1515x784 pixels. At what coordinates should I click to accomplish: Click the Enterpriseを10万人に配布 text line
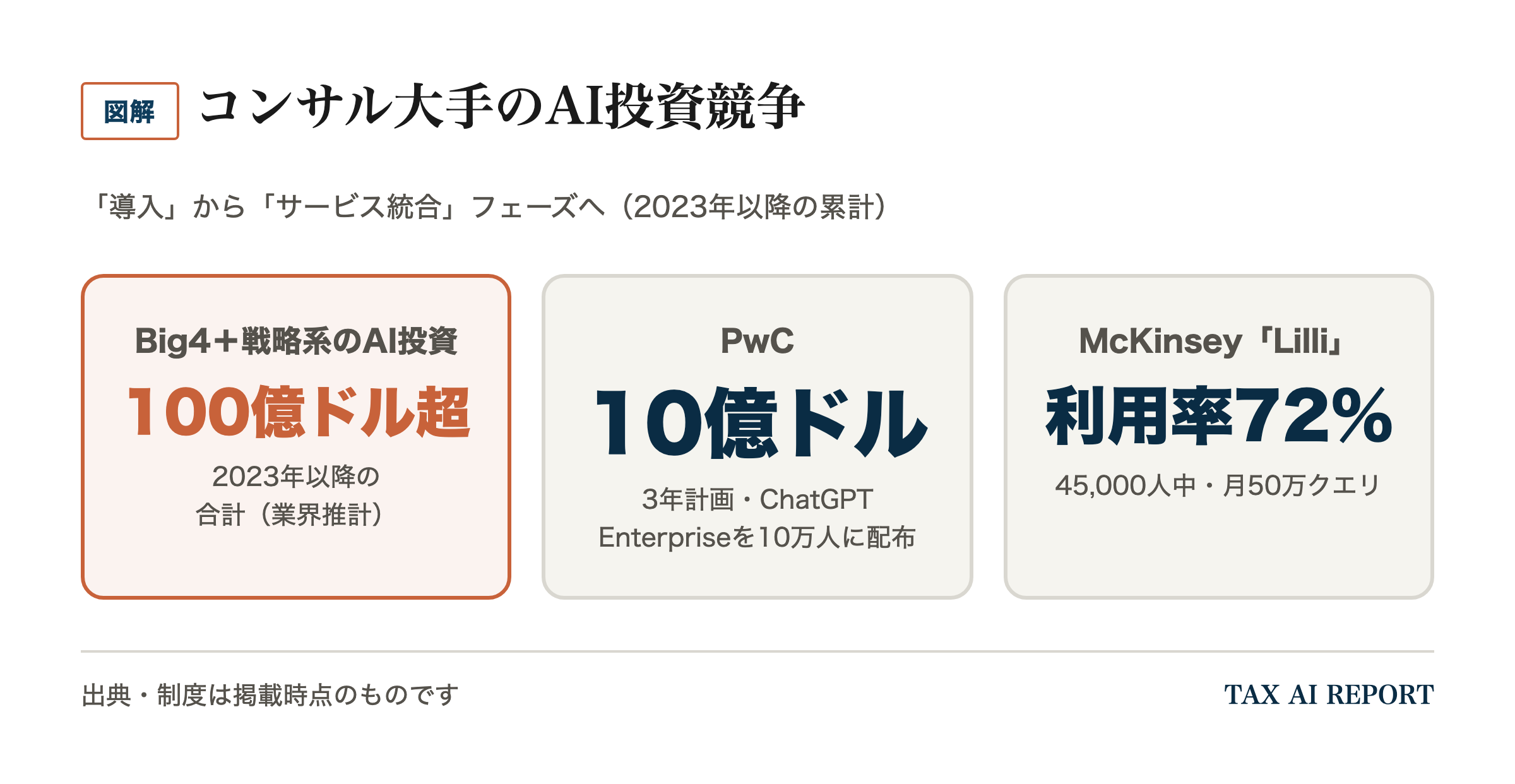click(x=757, y=538)
